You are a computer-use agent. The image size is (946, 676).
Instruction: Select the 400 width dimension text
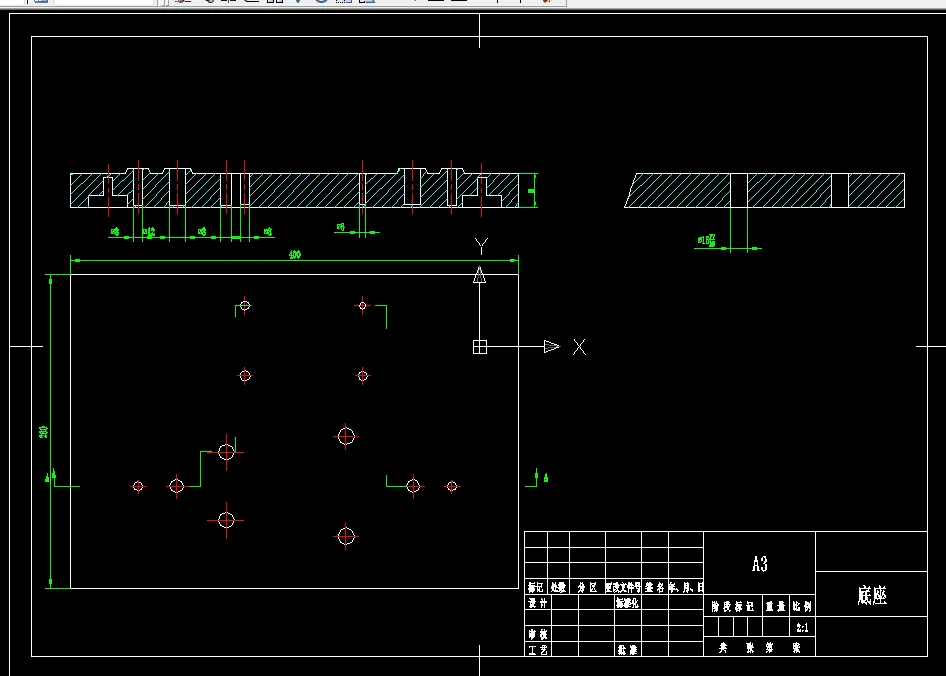click(x=294, y=255)
